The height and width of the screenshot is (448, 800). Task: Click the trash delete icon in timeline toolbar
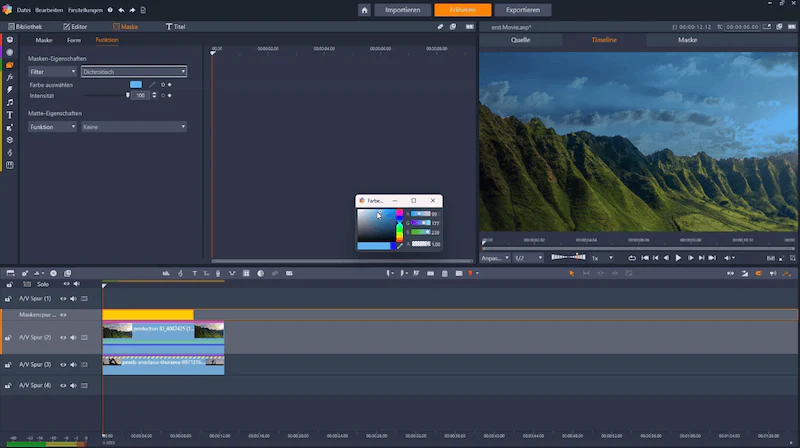[x=445, y=273]
